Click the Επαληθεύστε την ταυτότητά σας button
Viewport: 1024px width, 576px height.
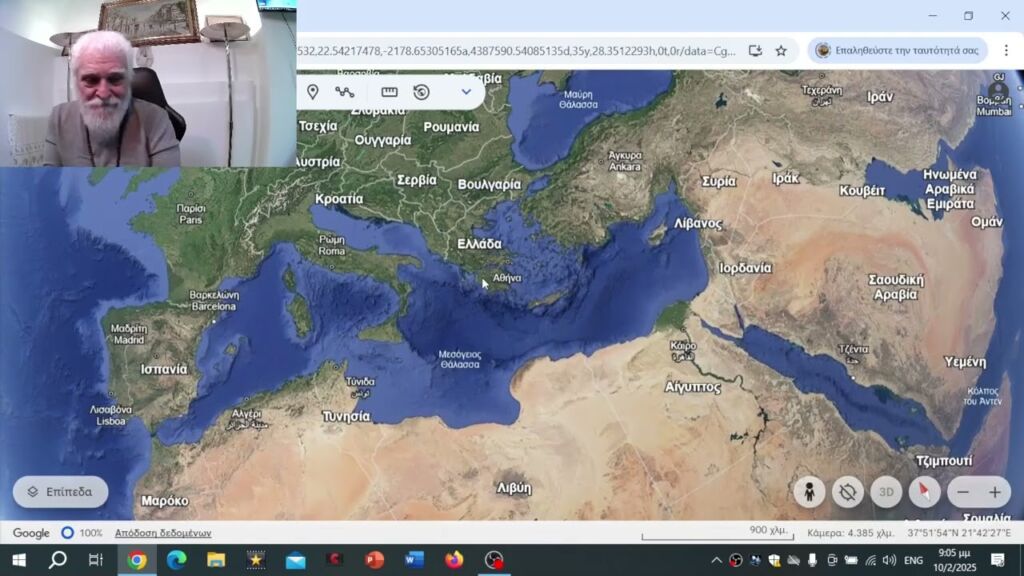898,50
